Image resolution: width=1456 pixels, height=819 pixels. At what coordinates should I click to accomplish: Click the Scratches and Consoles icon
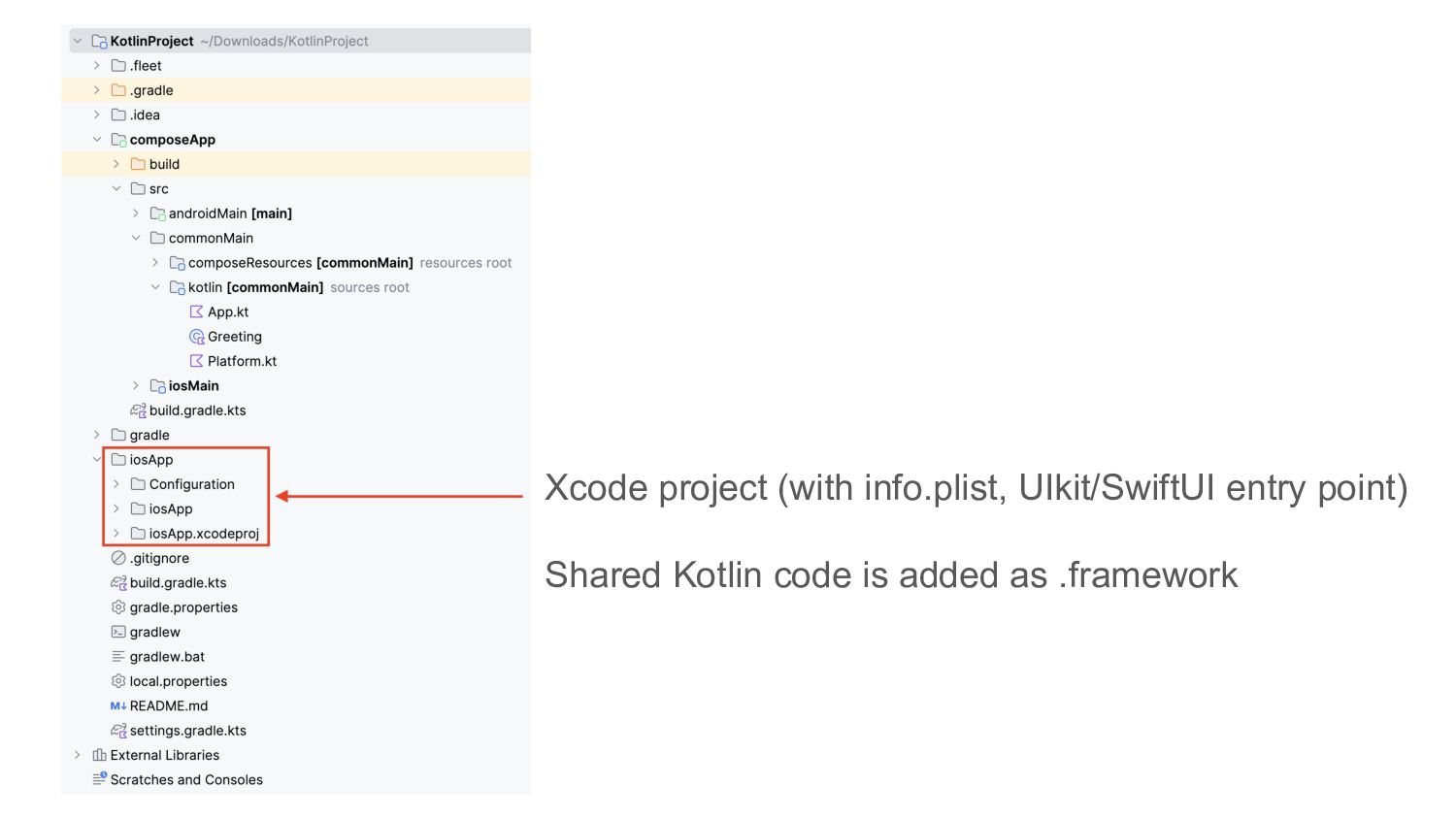[x=99, y=779]
